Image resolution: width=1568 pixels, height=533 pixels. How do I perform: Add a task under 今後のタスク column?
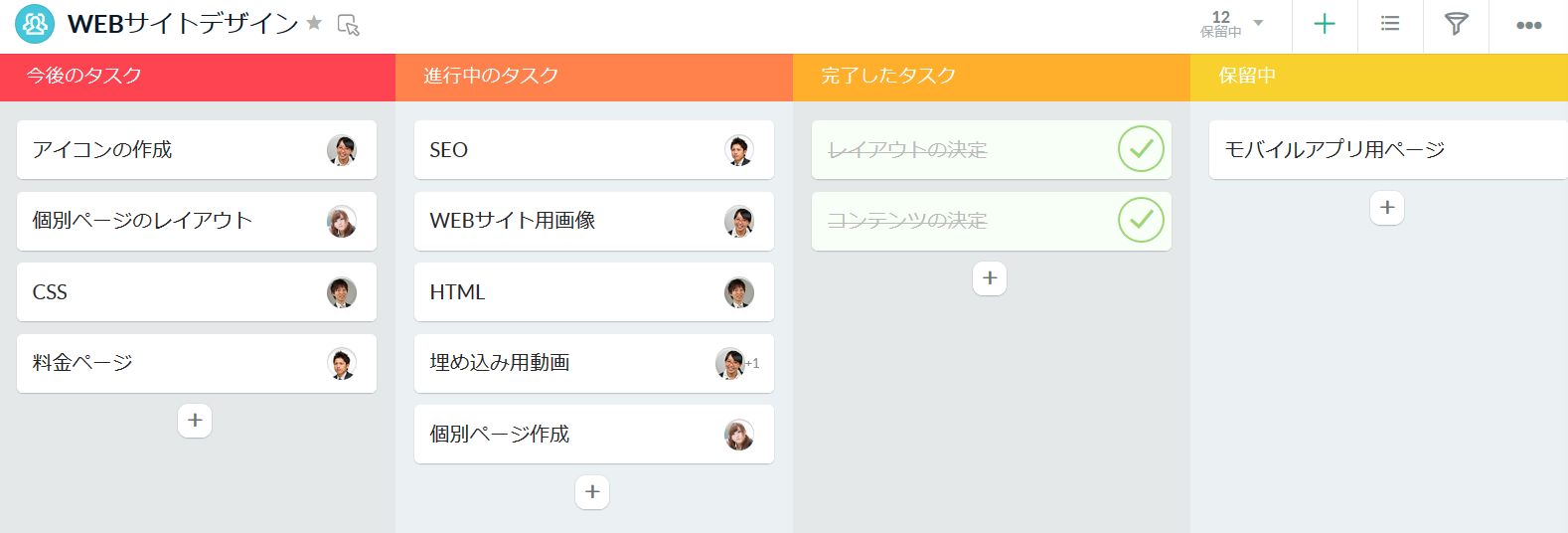[195, 421]
